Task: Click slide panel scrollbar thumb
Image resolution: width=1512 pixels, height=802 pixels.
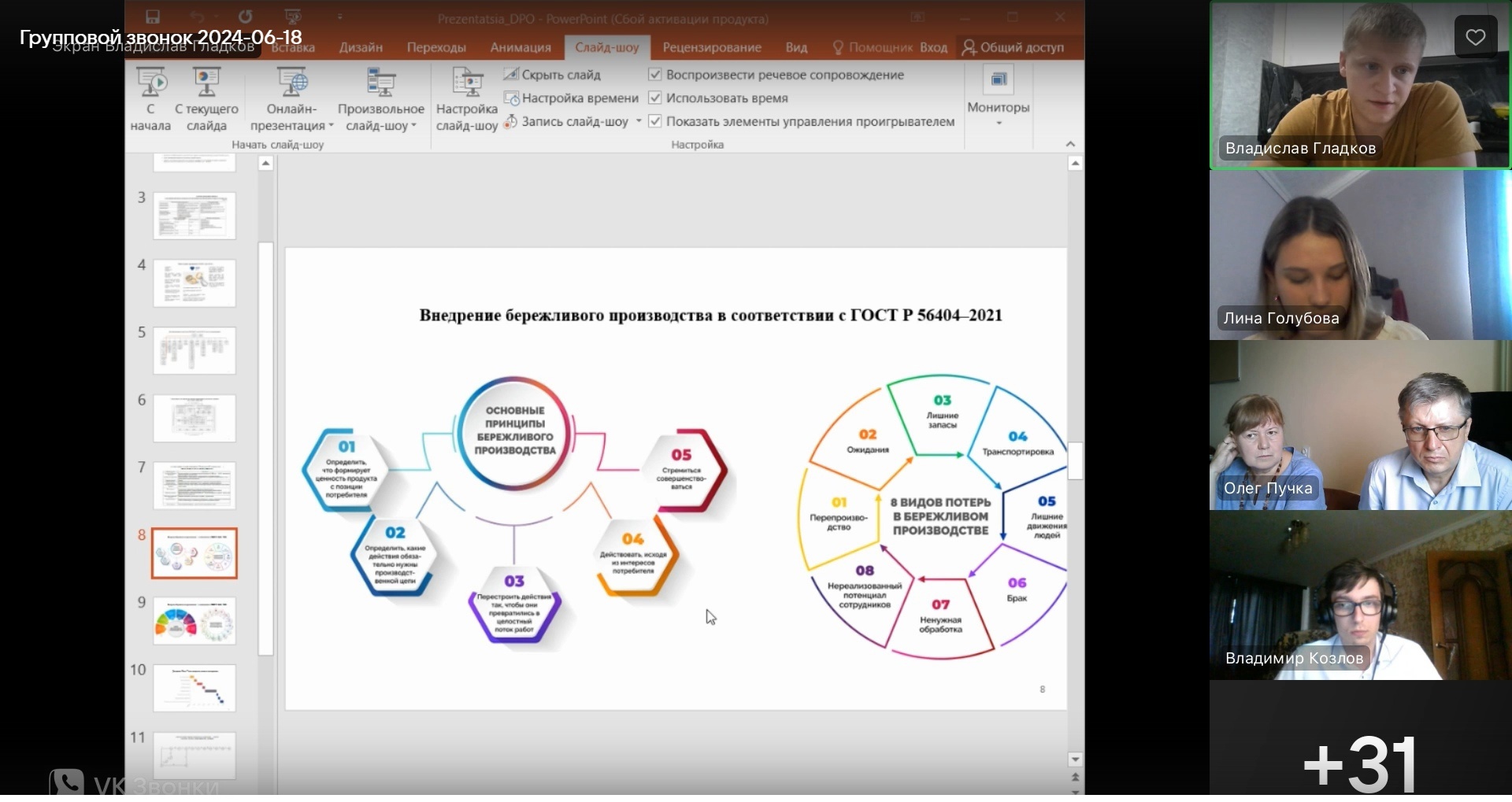Action: pos(266,449)
